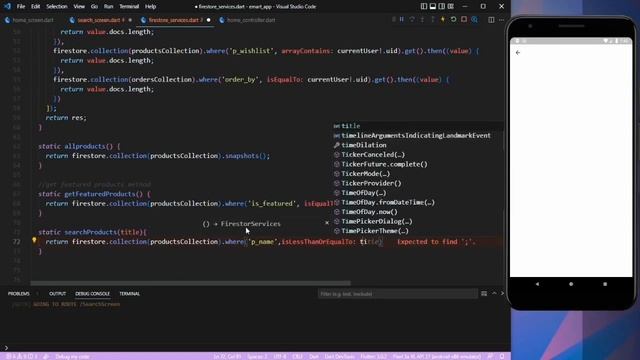This screenshot has height=360, width=640.
Task: Select timelineArgumentsIndicatingLandmarkEvent suggestion
Action: coord(418,136)
